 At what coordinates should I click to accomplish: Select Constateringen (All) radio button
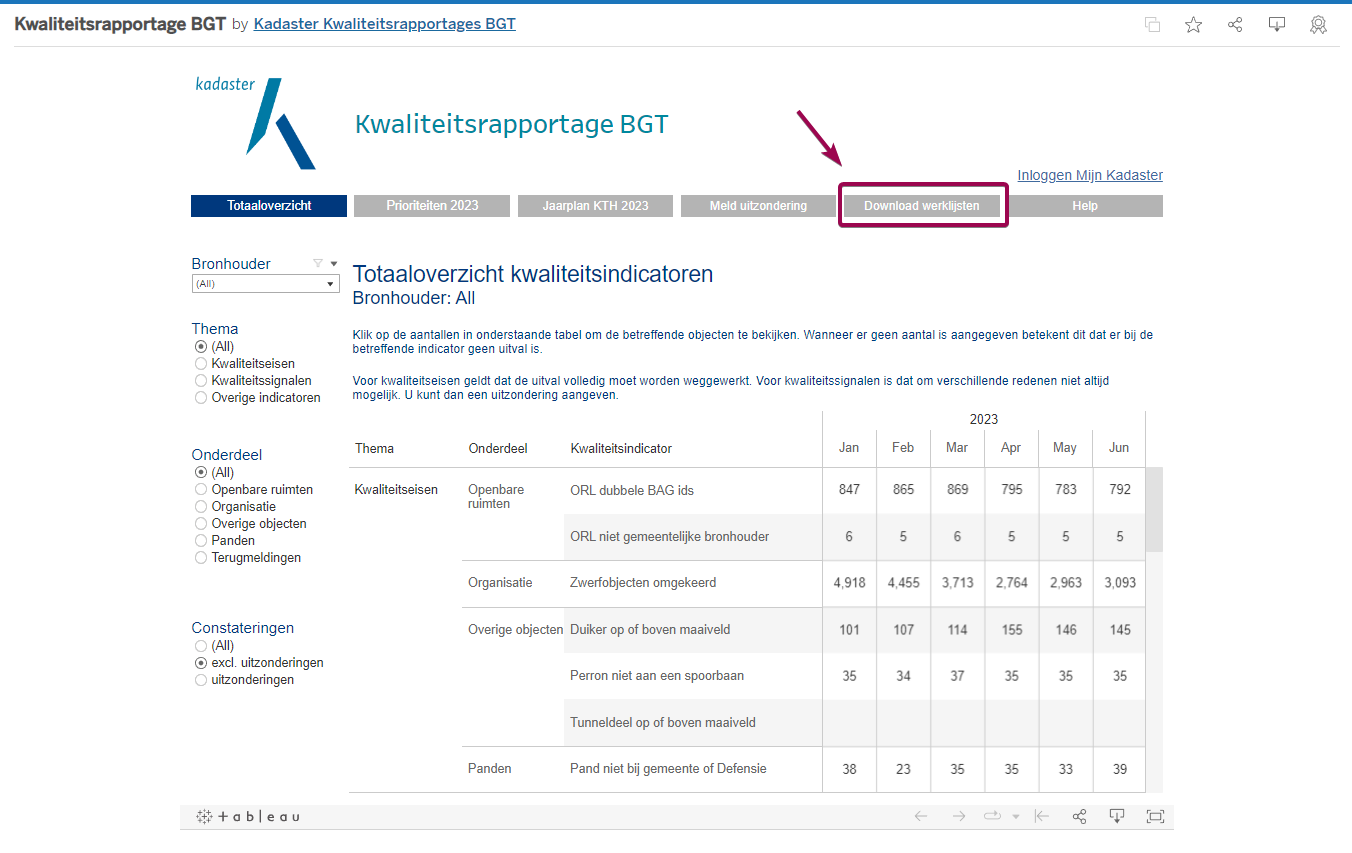coord(201,646)
